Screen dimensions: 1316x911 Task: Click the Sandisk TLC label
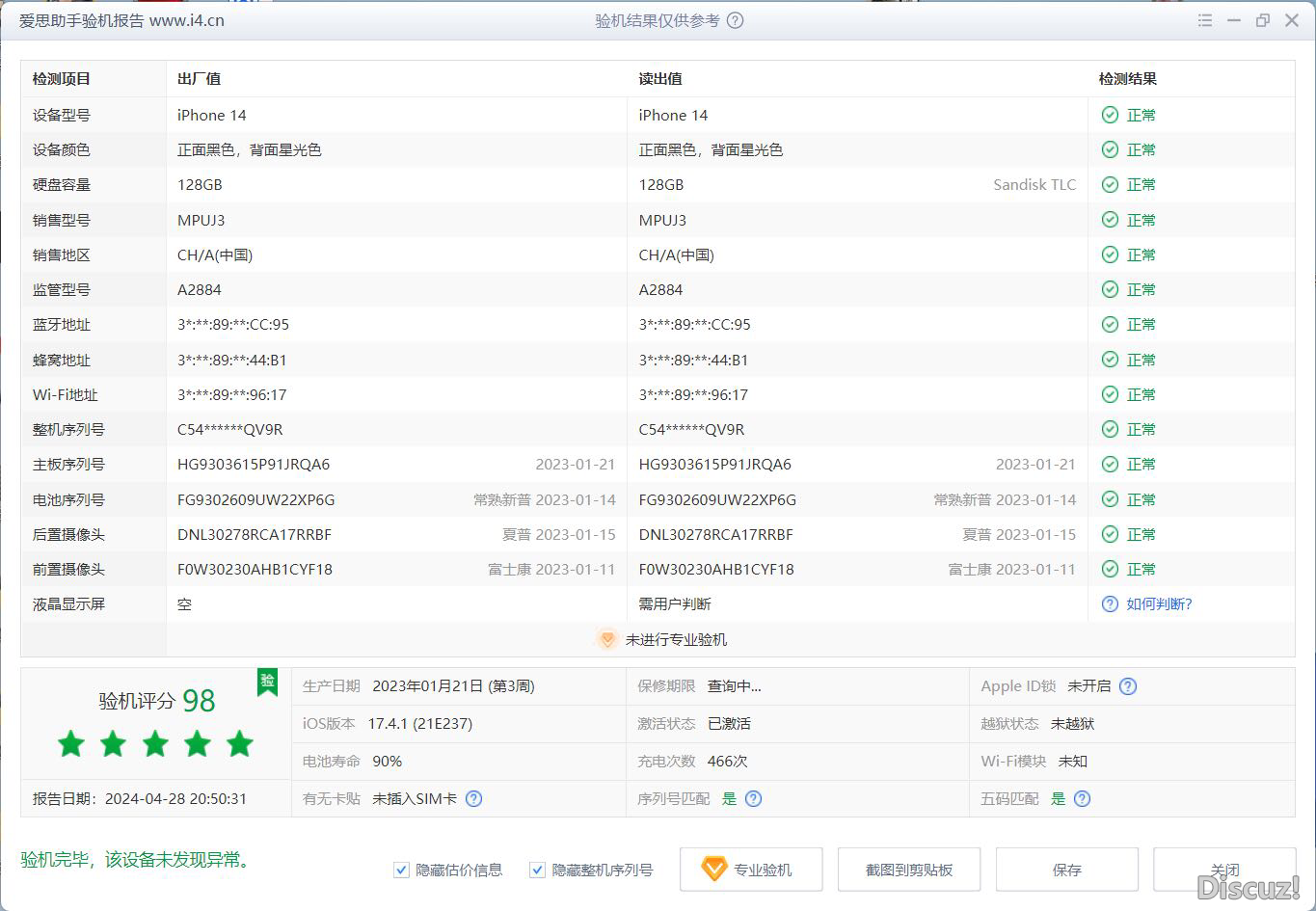tap(1034, 184)
